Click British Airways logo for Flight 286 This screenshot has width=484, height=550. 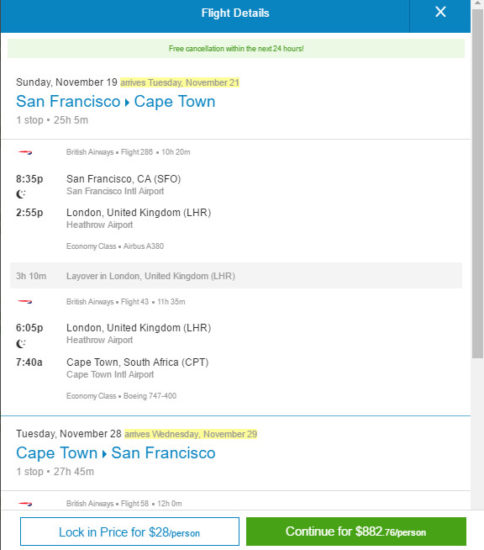25,152
